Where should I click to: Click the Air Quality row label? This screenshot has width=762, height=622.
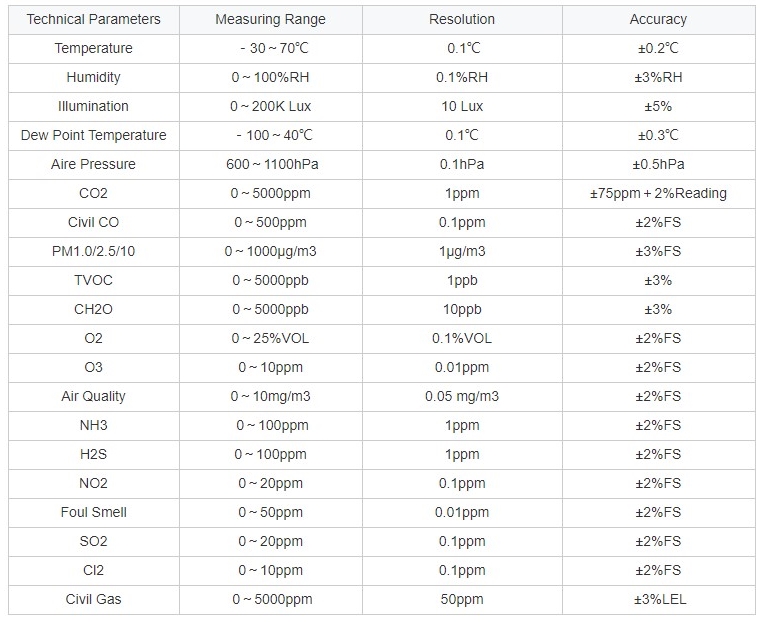(x=93, y=396)
